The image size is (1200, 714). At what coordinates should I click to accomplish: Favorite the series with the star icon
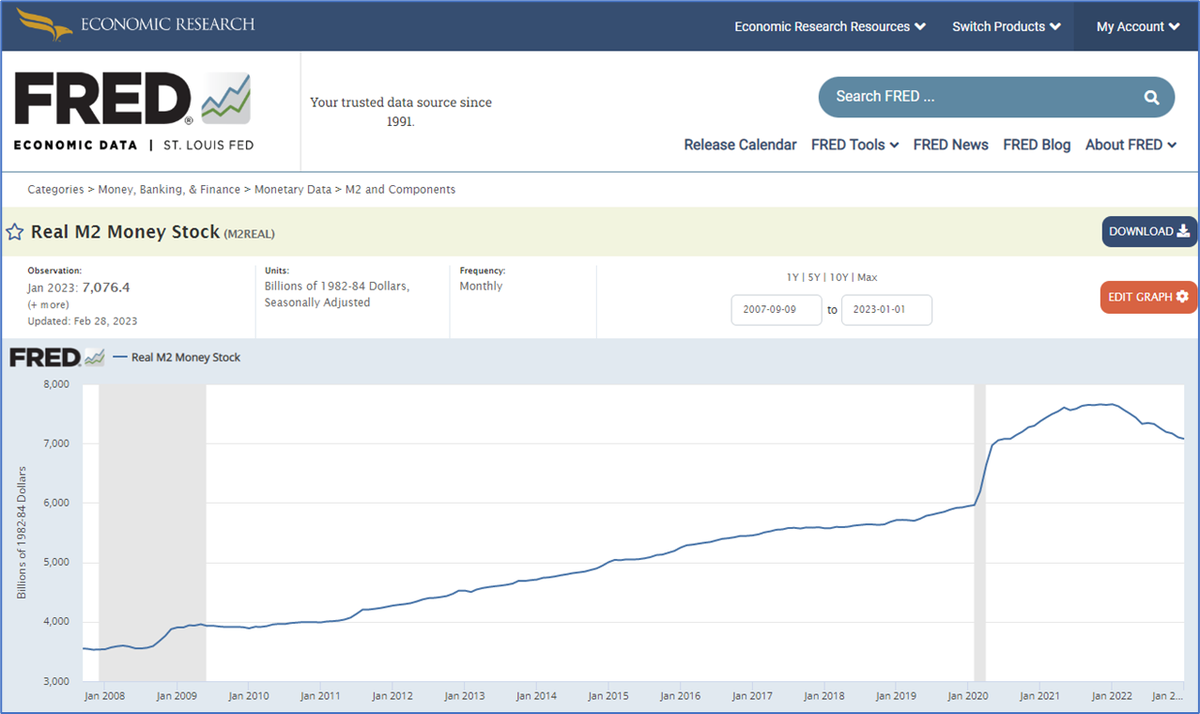coord(15,232)
